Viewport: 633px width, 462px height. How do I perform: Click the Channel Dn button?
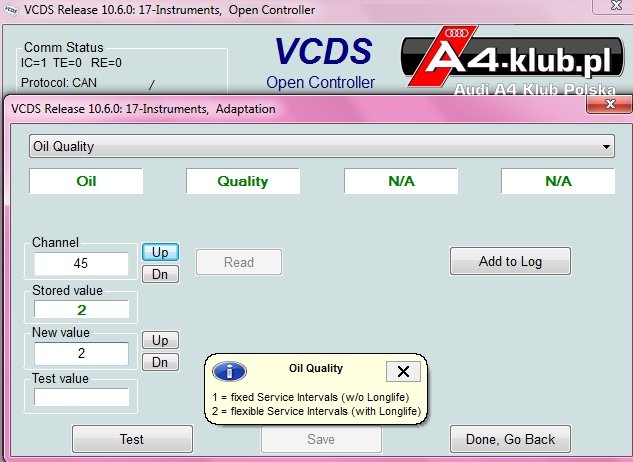160,274
